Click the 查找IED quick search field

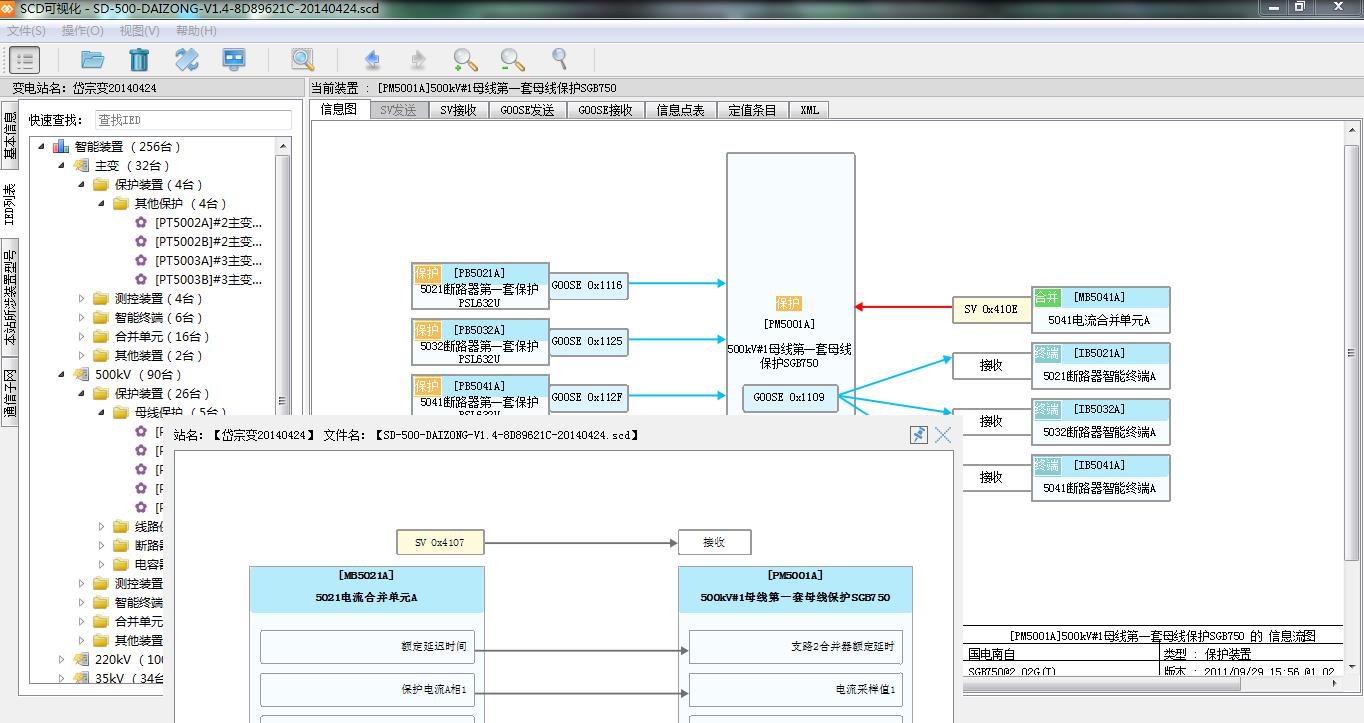192,120
